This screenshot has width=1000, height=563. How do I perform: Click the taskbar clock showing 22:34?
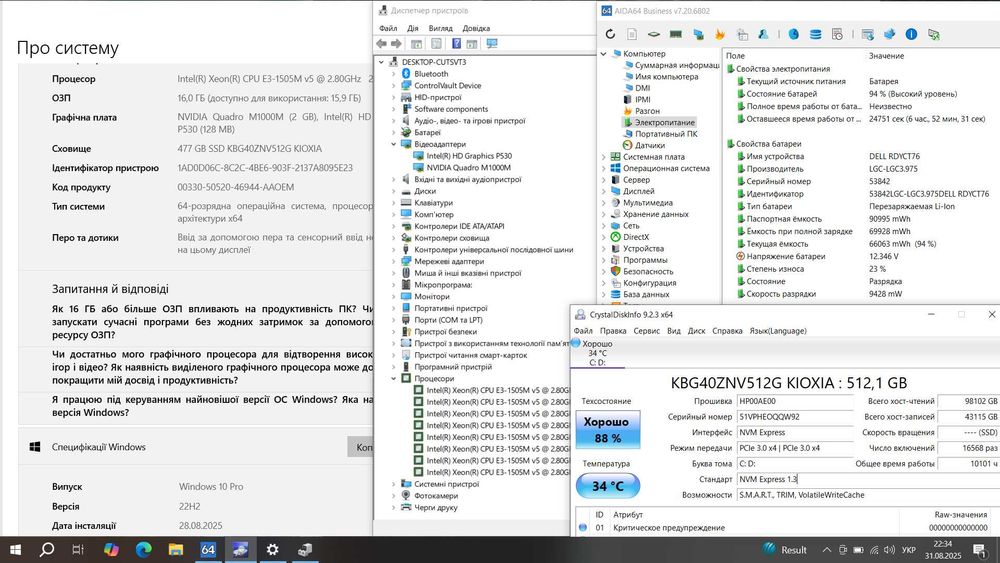point(943,550)
